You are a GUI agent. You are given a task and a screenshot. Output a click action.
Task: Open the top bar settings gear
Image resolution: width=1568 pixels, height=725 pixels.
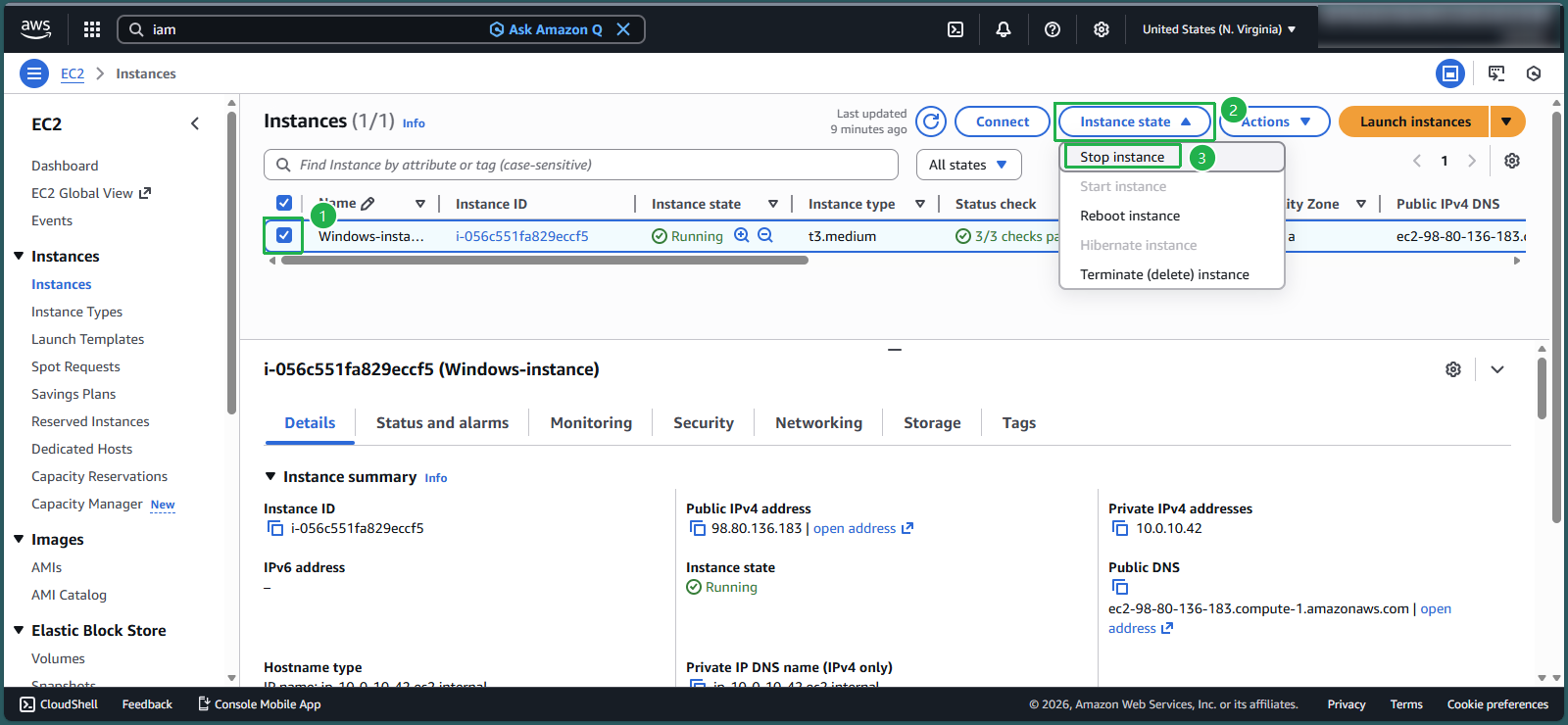tap(1102, 29)
